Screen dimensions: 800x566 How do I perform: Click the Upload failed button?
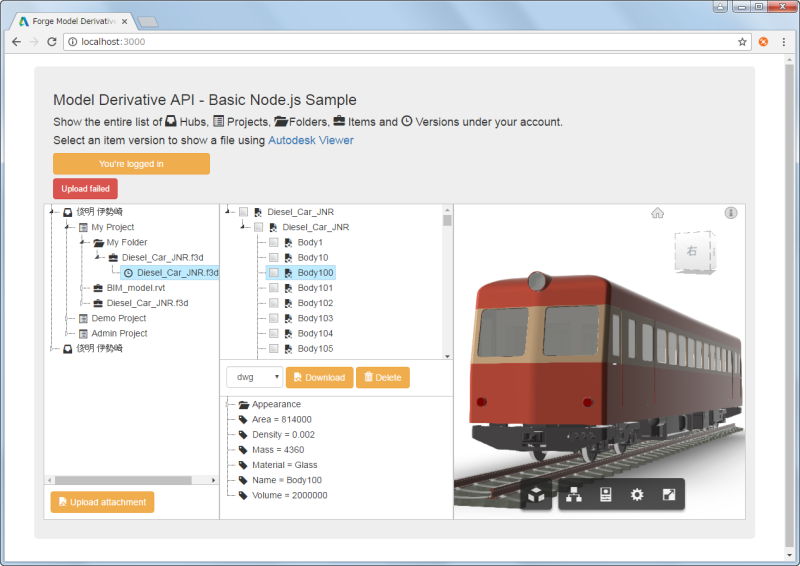[x=85, y=188]
